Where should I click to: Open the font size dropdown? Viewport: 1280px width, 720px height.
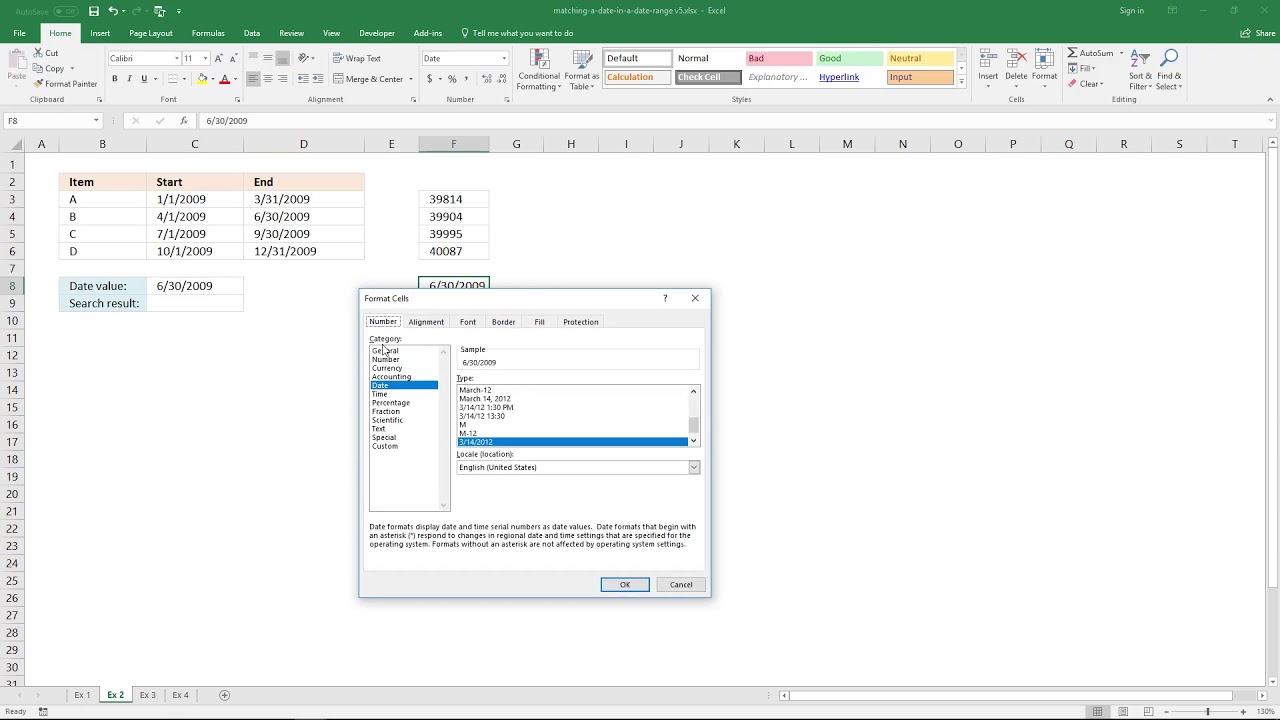(205, 58)
